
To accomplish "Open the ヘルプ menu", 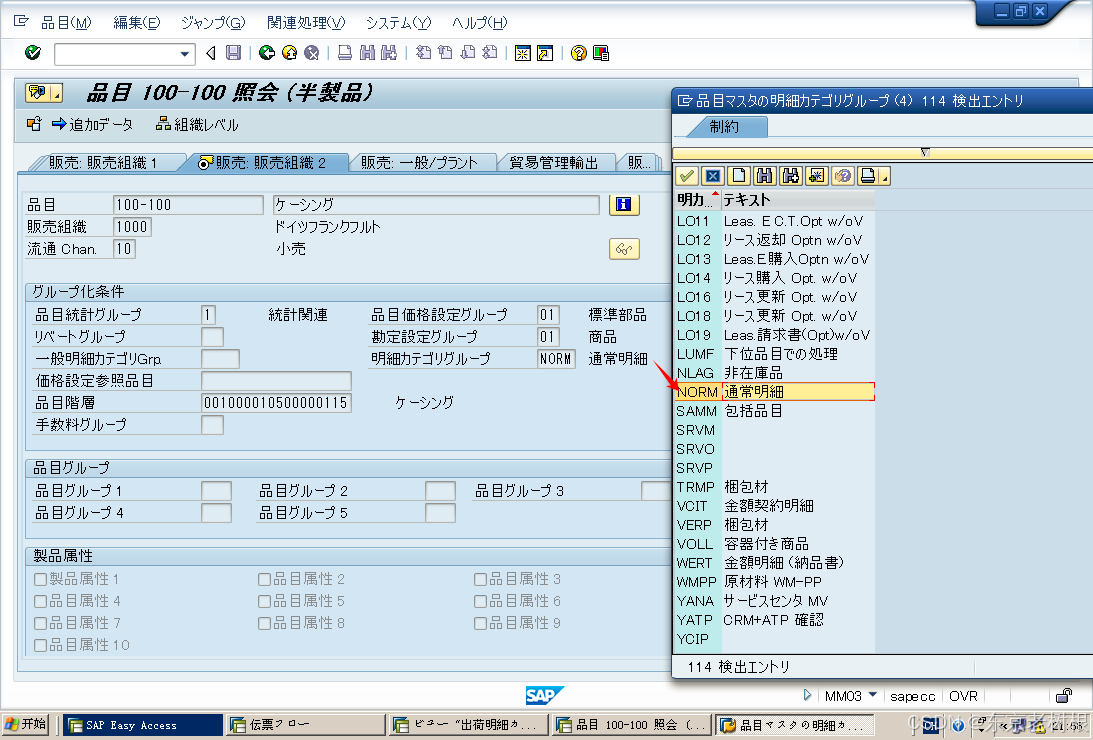I will [x=480, y=22].
